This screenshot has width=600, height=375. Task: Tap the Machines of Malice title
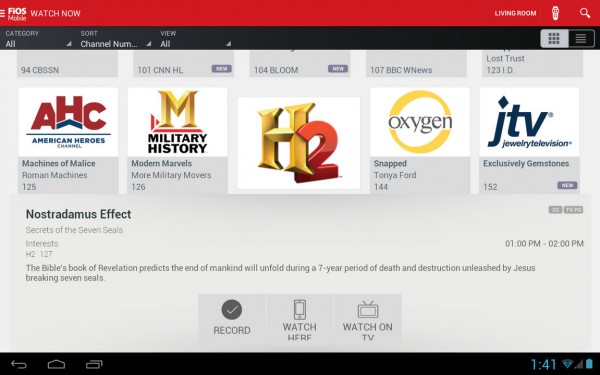[59, 163]
